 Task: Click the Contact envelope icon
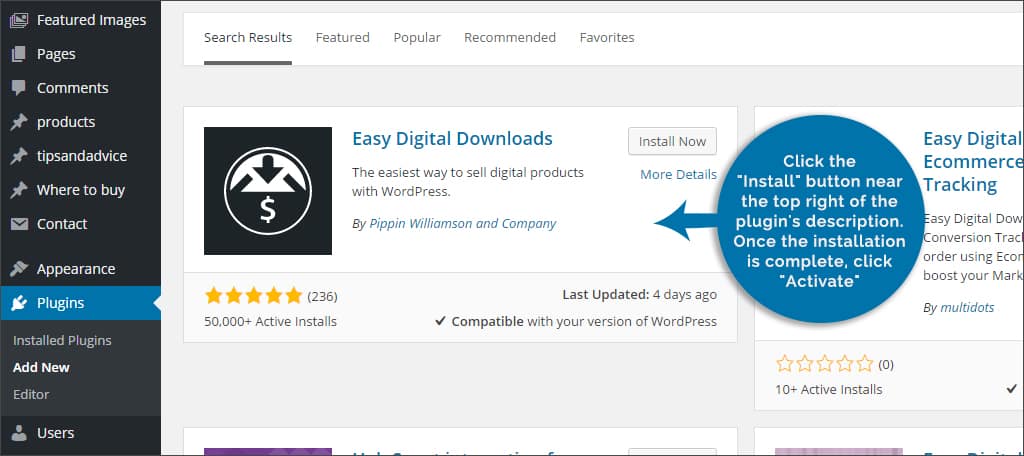coord(19,224)
